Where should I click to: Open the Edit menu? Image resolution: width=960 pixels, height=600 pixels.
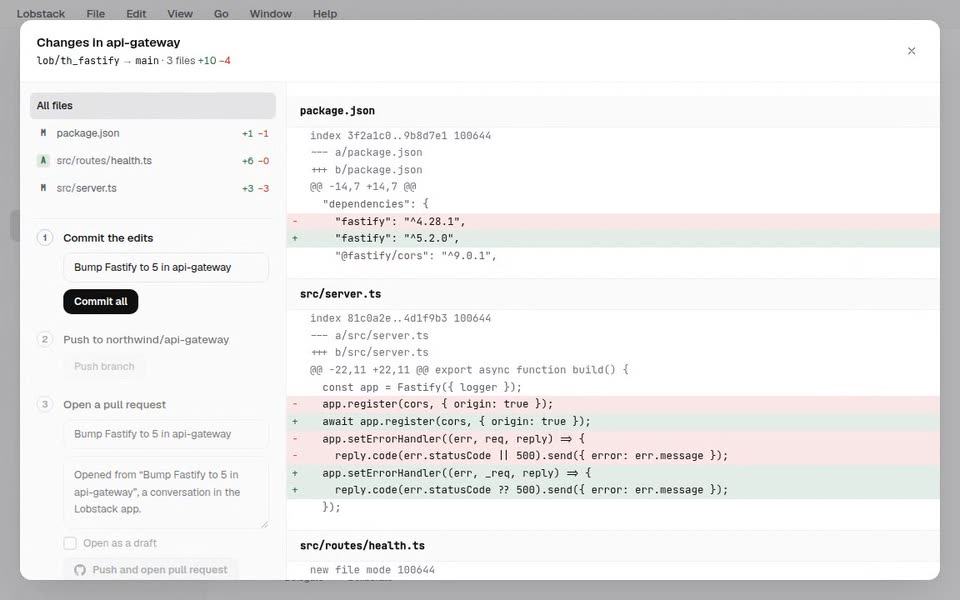136,13
